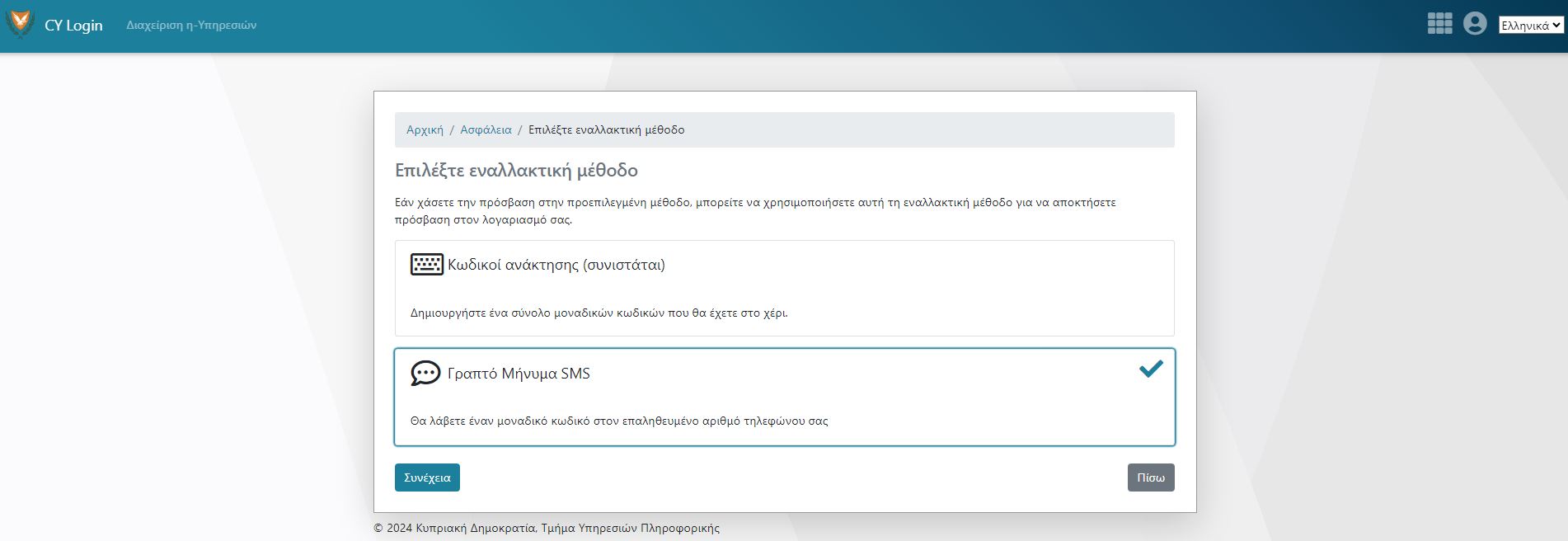This screenshot has height=541, width=1568.
Task: Open the user account profile icon
Action: point(1474,24)
